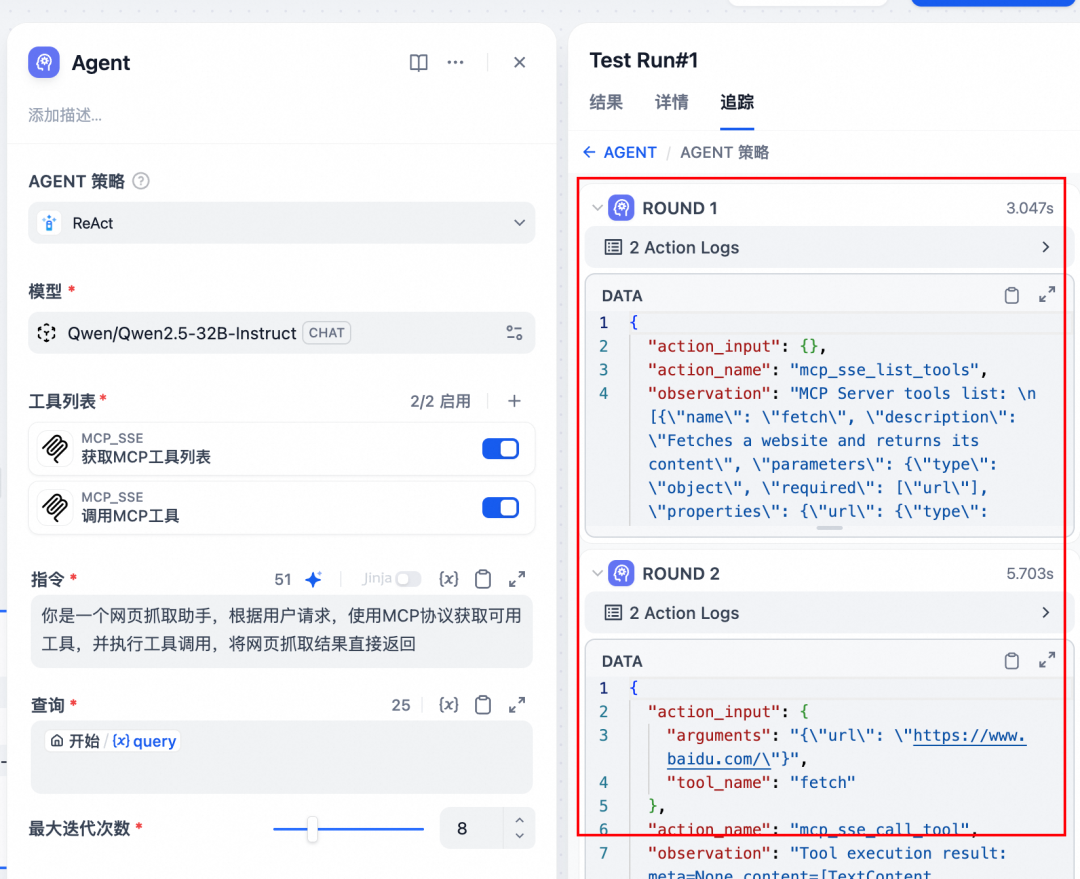Collapse the ROUND 1 section chevron

click(x=597, y=207)
